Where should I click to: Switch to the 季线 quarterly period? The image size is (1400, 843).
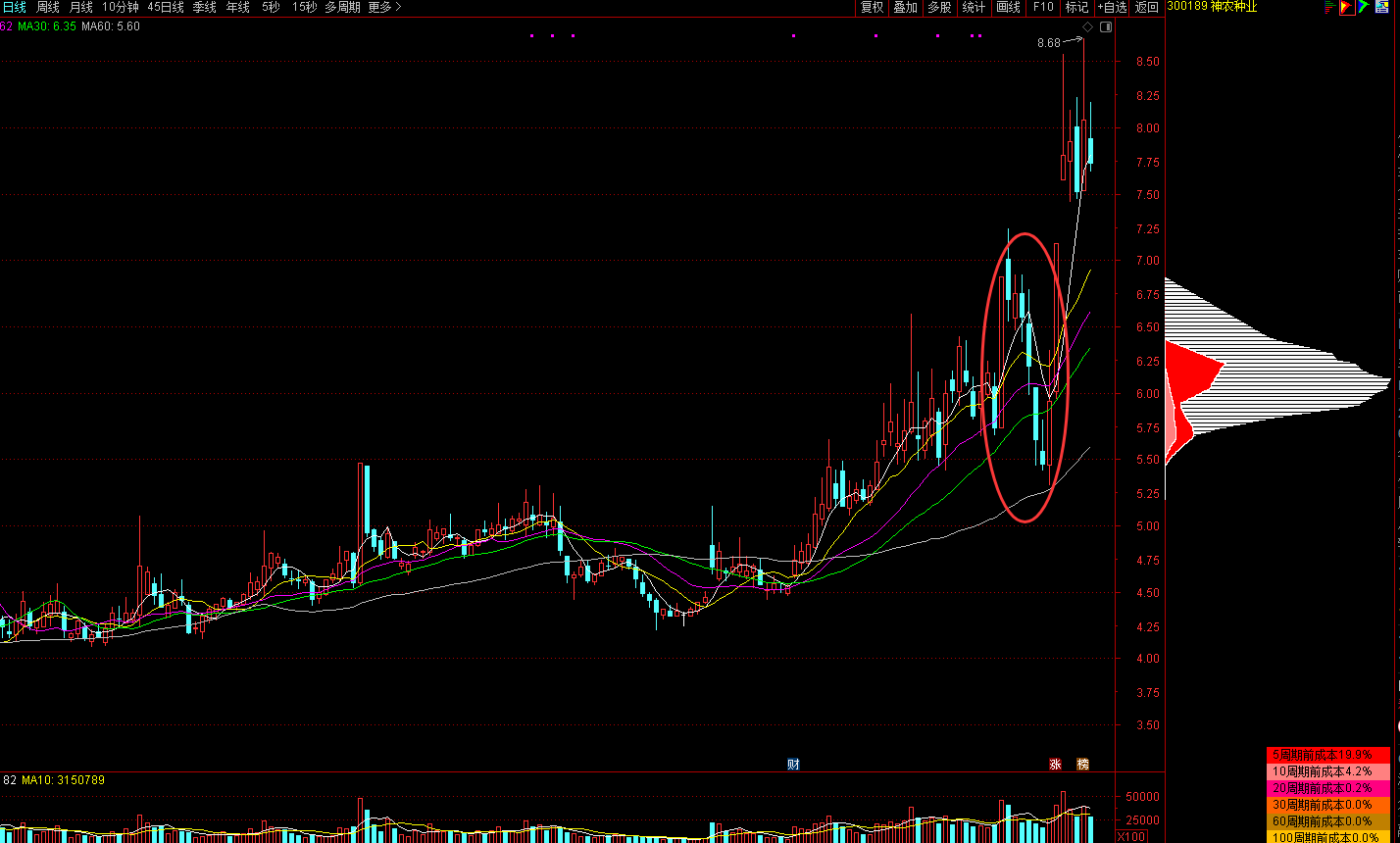(x=204, y=7)
